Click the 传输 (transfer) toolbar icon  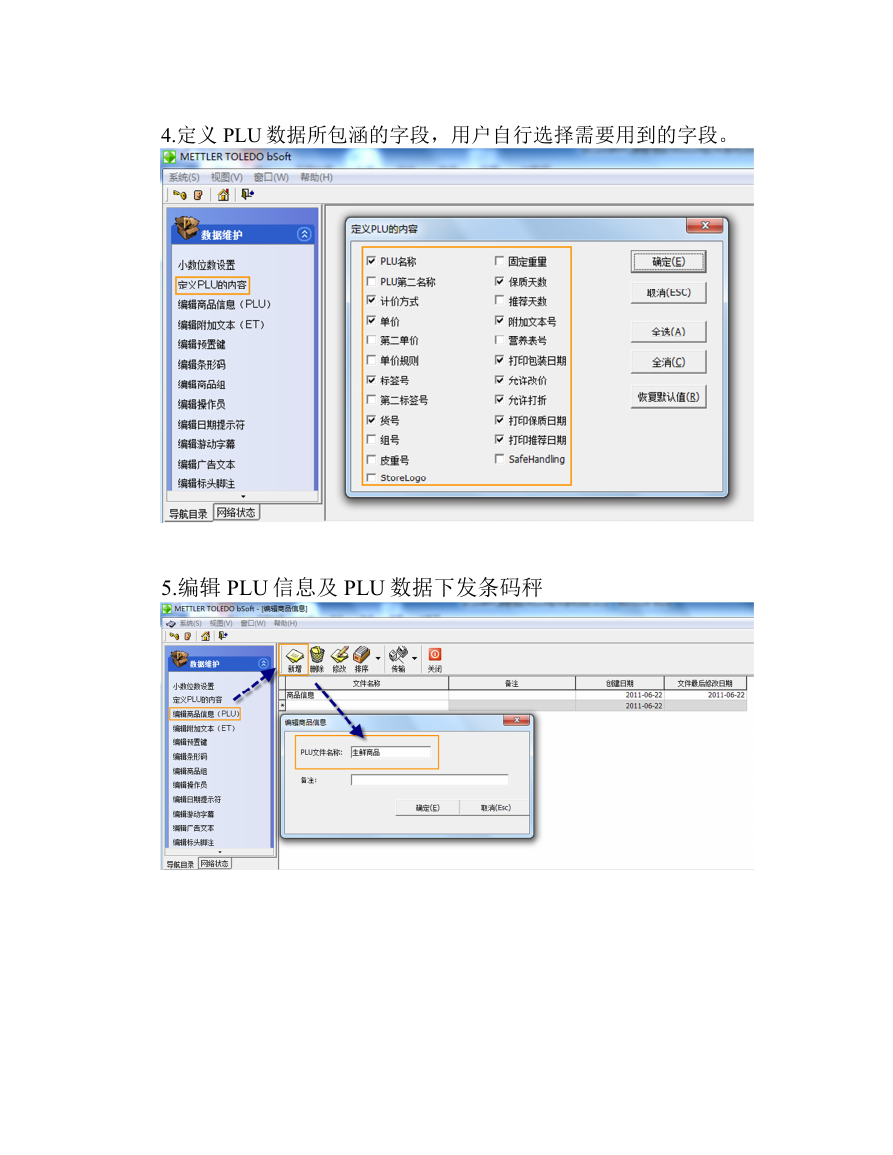coord(398,659)
